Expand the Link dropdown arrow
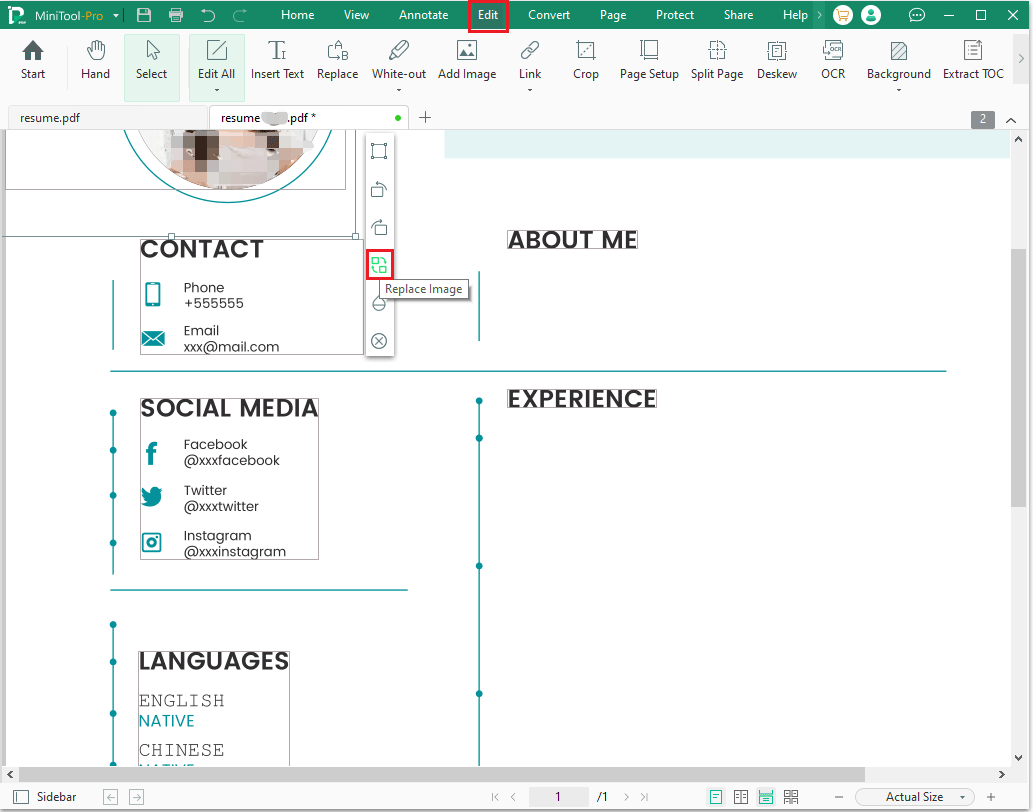 [x=530, y=90]
